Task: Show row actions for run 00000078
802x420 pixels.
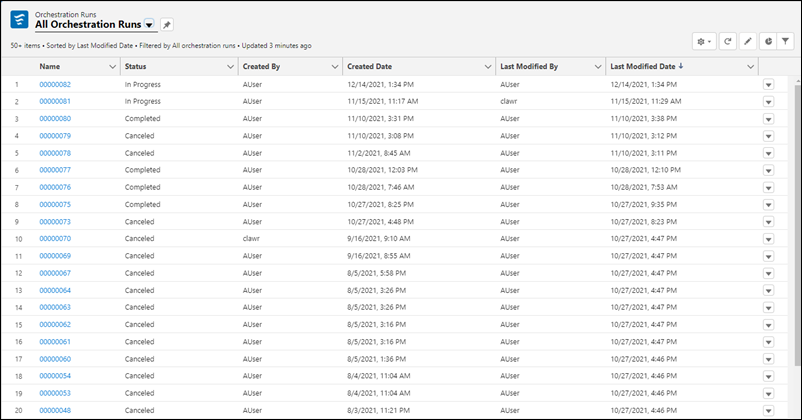Action: 768,153
